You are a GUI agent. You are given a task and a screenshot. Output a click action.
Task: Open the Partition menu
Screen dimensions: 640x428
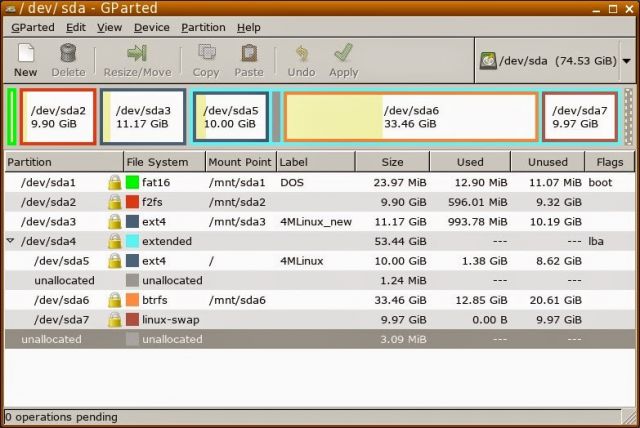pos(203,27)
